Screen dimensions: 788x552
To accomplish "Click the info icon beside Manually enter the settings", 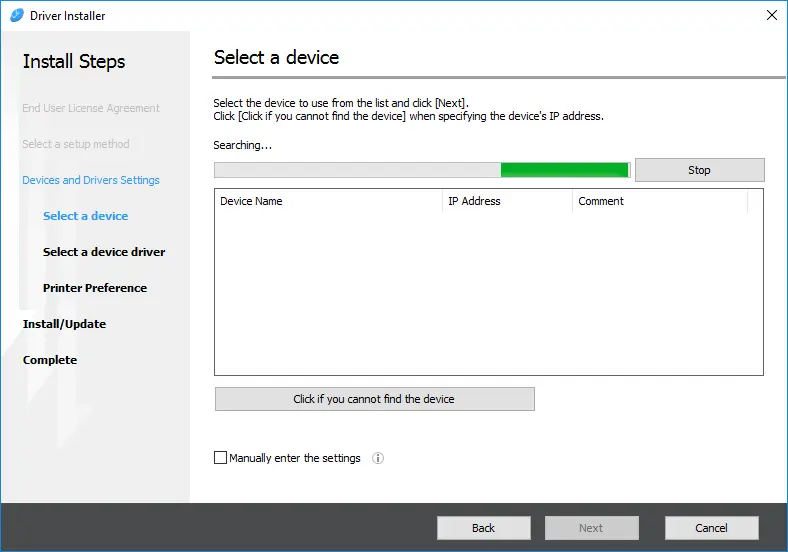I will coord(378,458).
